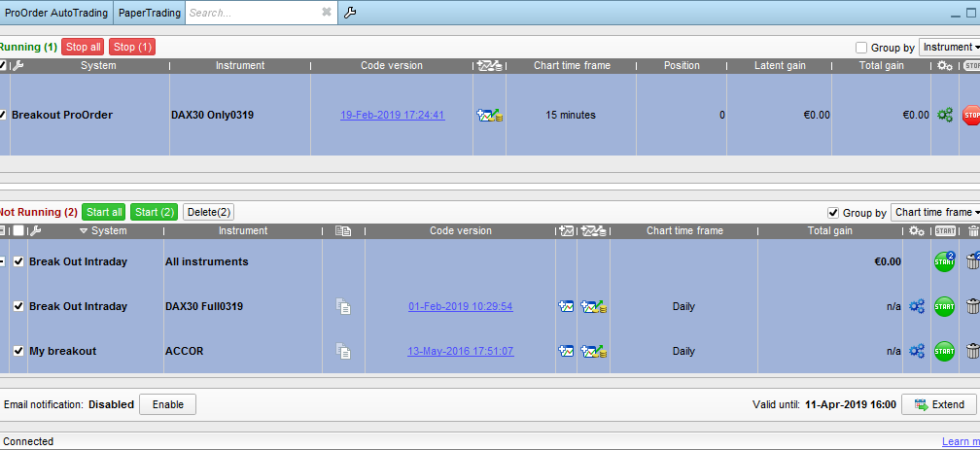
Task: Open add-chart icon for DAX30 Full0319 row
Action: [x=566, y=306]
